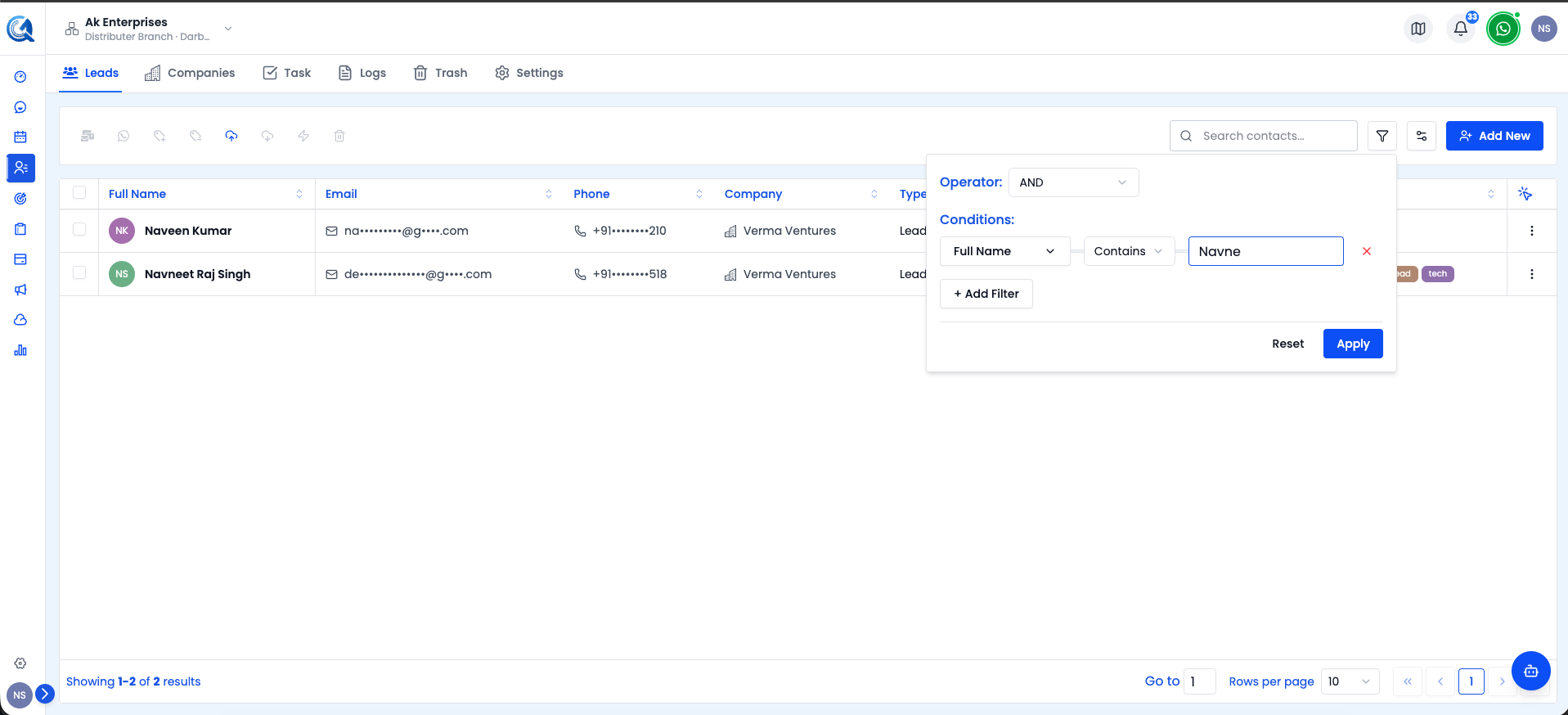Open calendar icon in left sidebar

(20, 137)
